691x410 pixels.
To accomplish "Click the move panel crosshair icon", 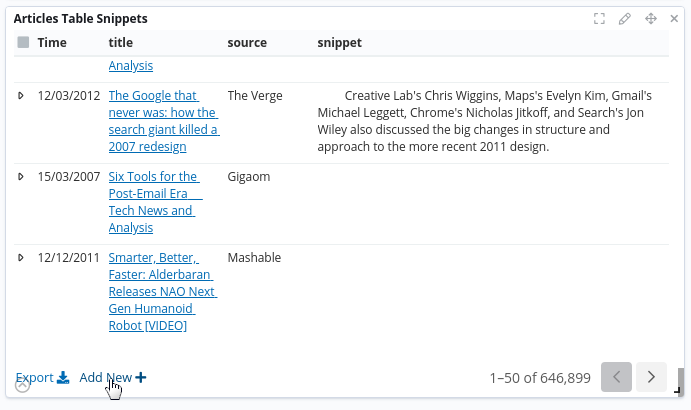I will point(650,19).
